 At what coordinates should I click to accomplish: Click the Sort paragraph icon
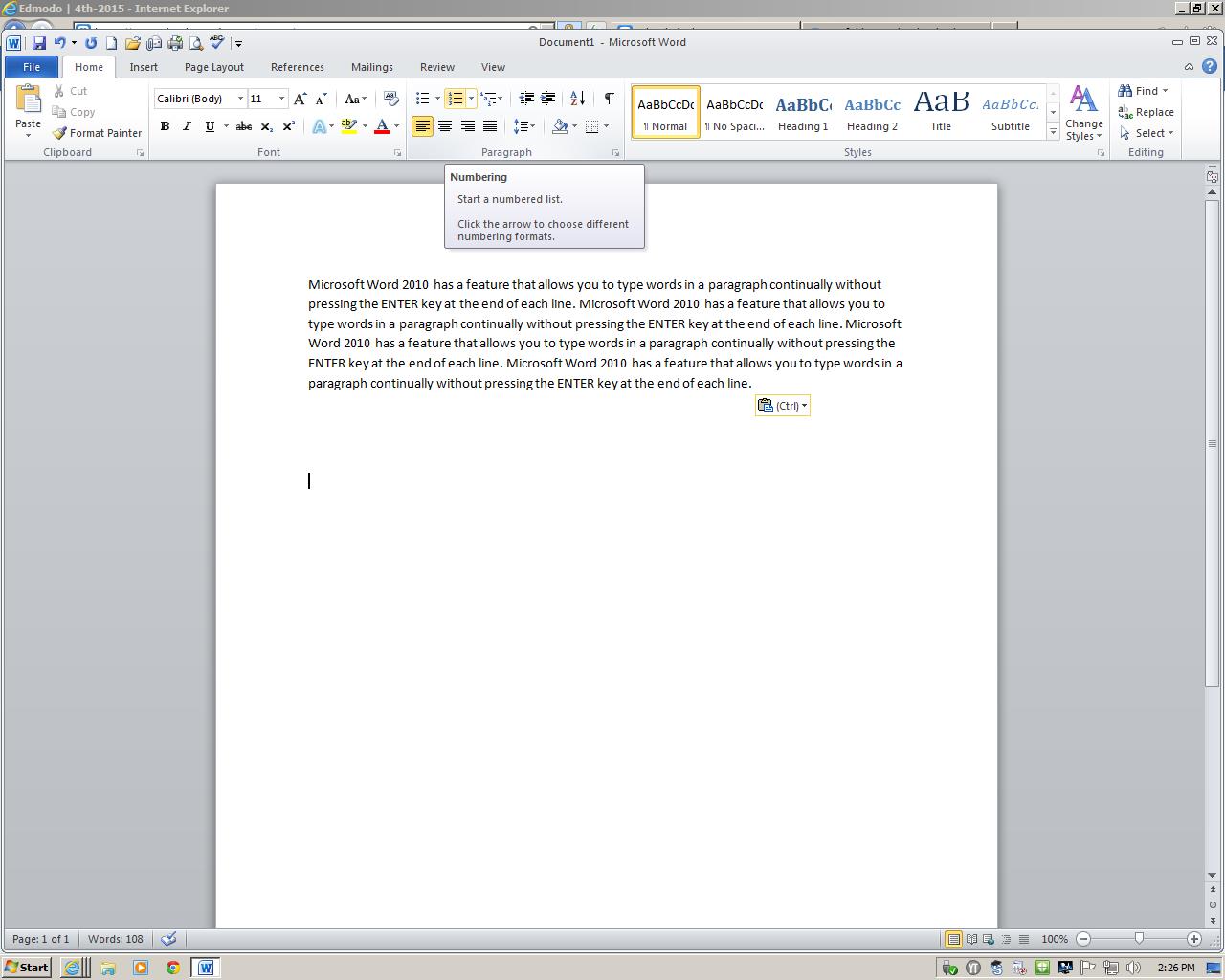(577, 99)
